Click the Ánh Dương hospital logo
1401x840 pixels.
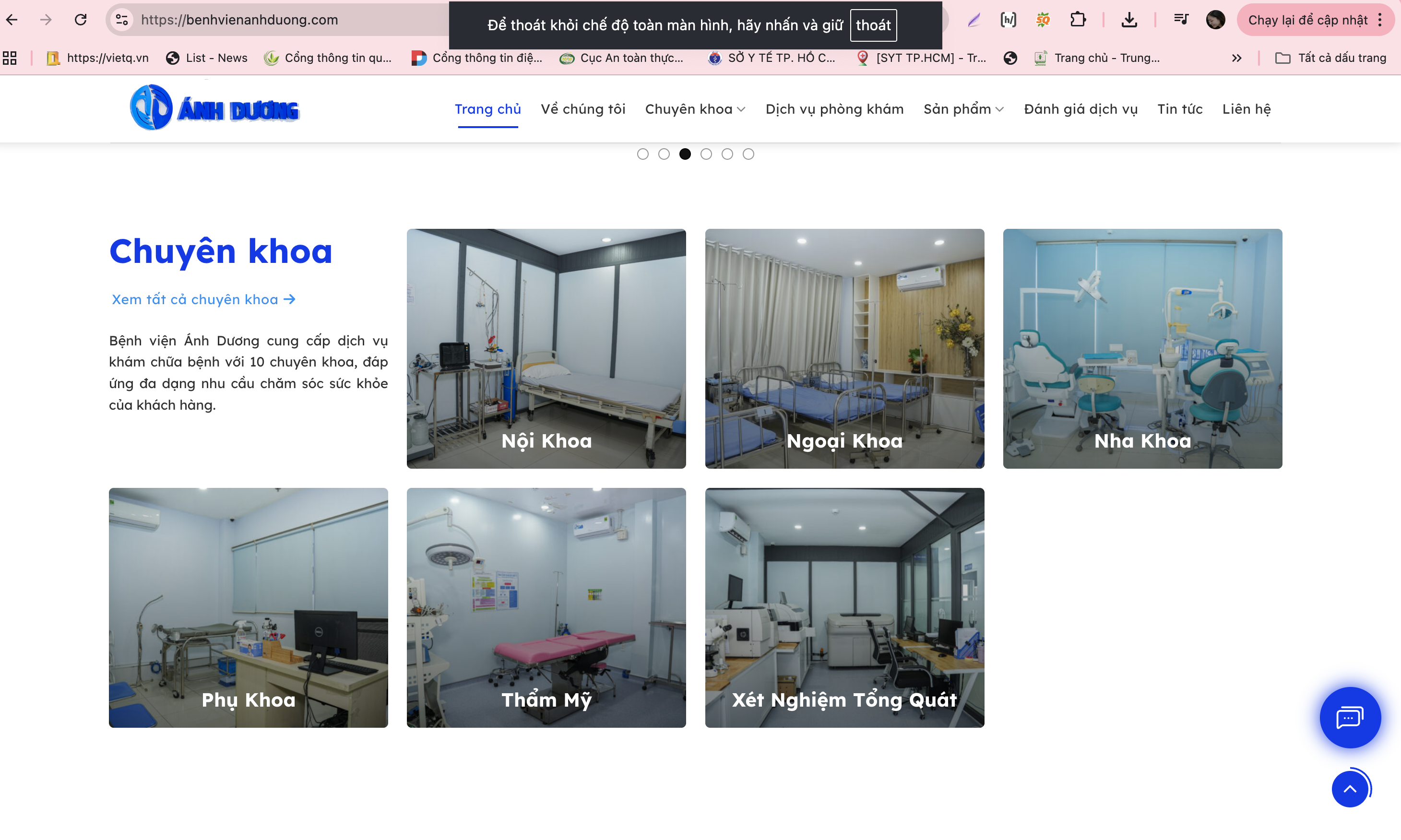pyautogui.click(x=214, y=108)
